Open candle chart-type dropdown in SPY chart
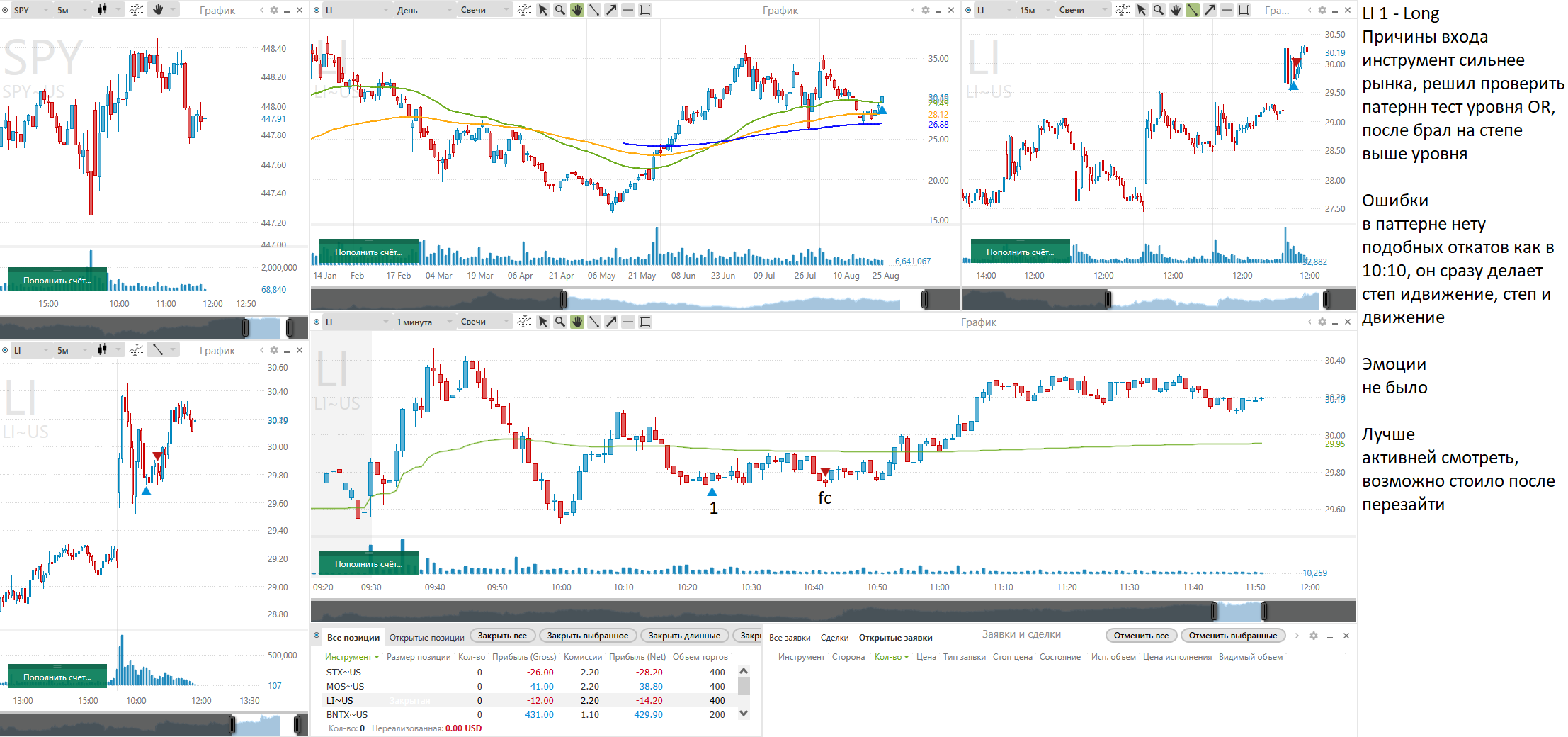 tap(109, 10)
